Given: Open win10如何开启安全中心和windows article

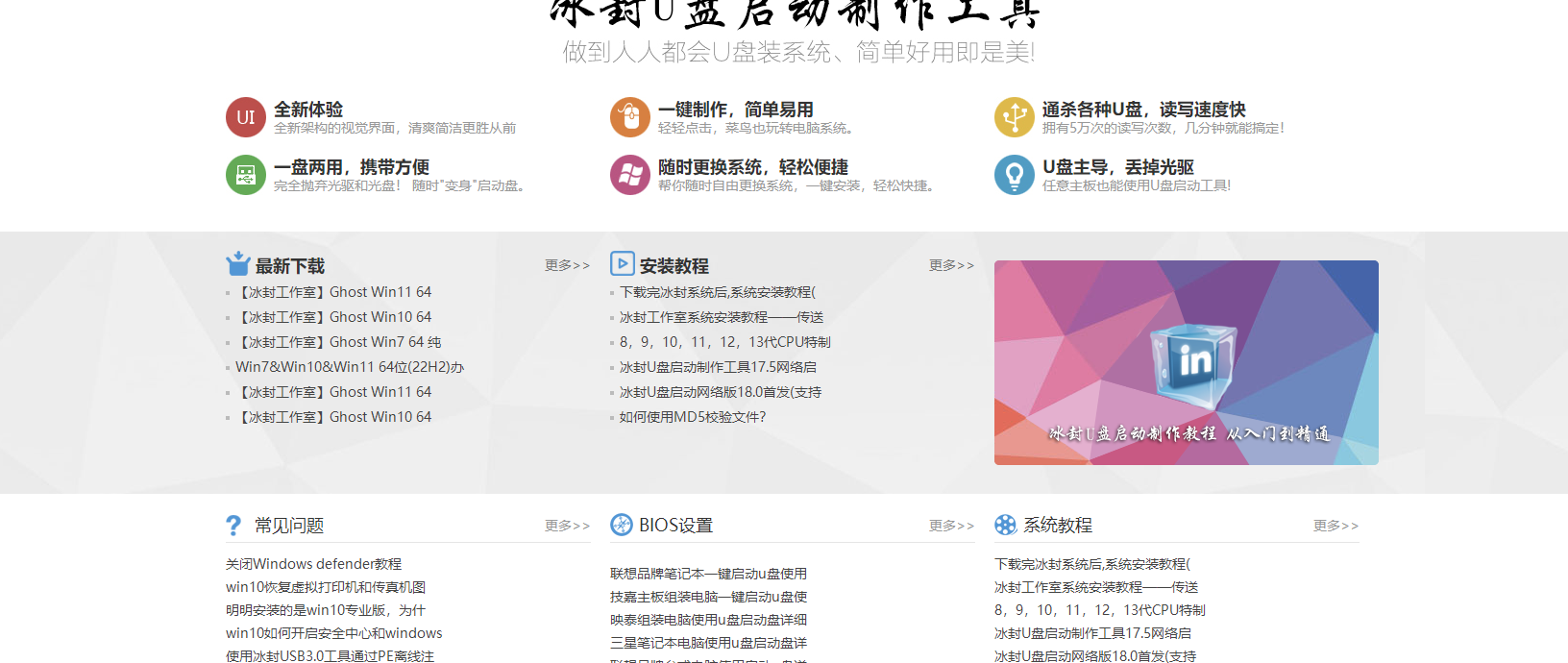Looking at the screenshot, I should (x=334, y=633).
